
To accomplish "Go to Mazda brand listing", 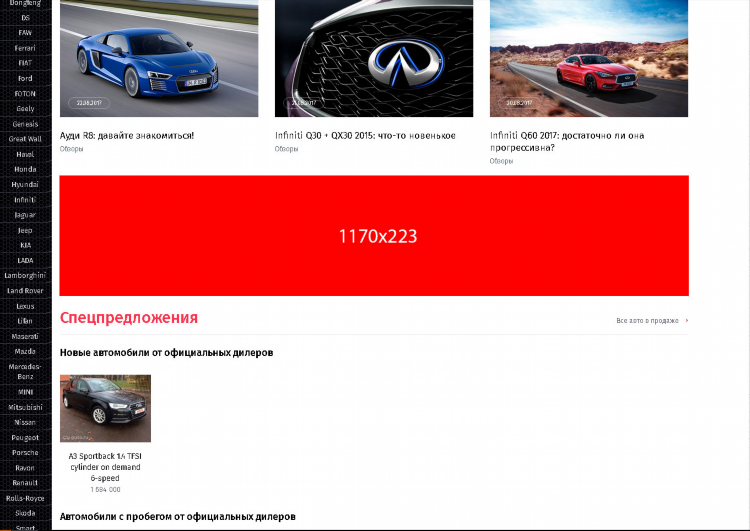I will tap(25, 352).
